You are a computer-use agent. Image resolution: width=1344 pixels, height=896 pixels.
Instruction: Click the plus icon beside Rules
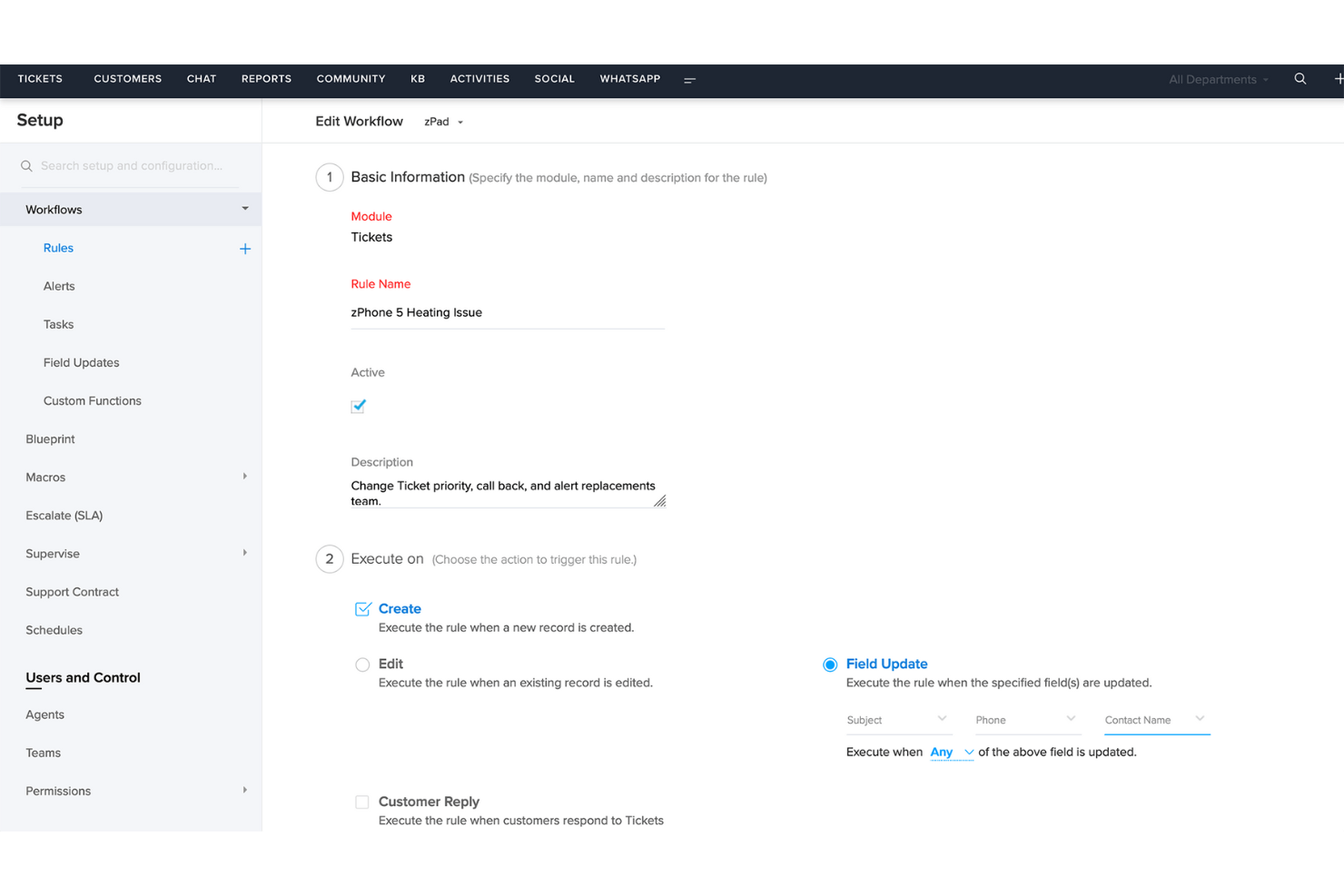click(244, 249)
